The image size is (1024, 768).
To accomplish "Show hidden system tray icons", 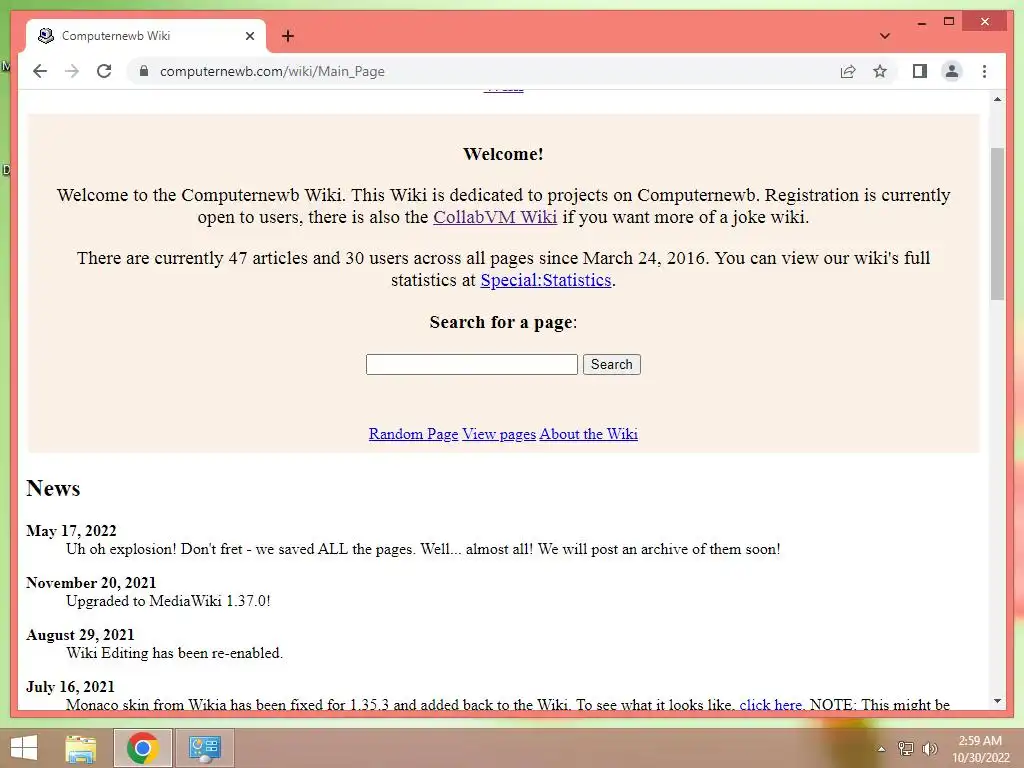I will [x=881, y=749].
